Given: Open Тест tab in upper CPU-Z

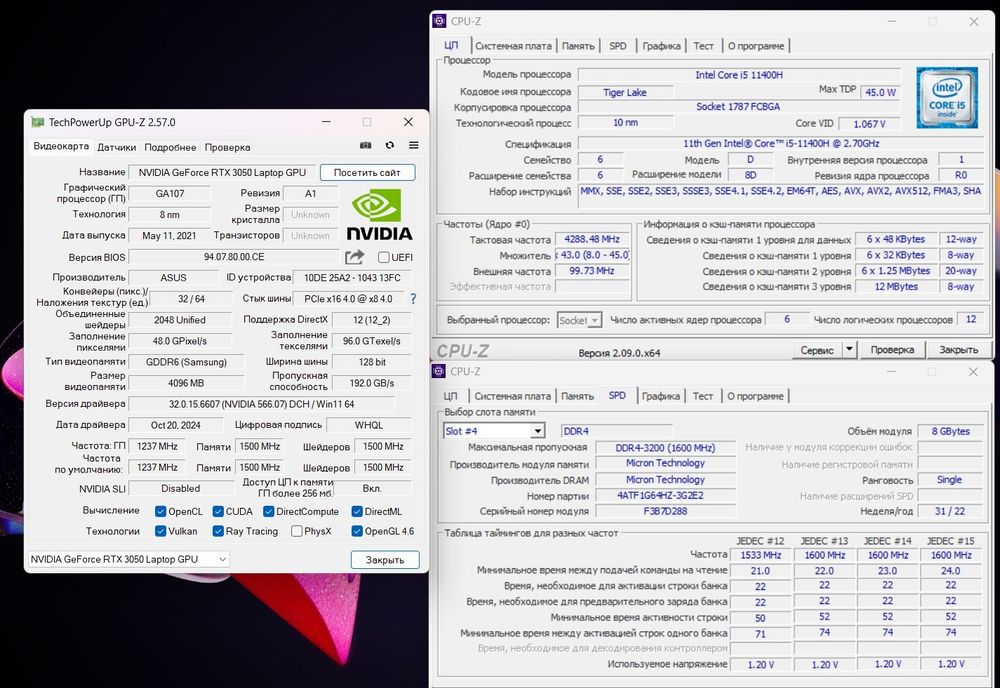Looking at the screenshot, I should (x=703, y=46).
